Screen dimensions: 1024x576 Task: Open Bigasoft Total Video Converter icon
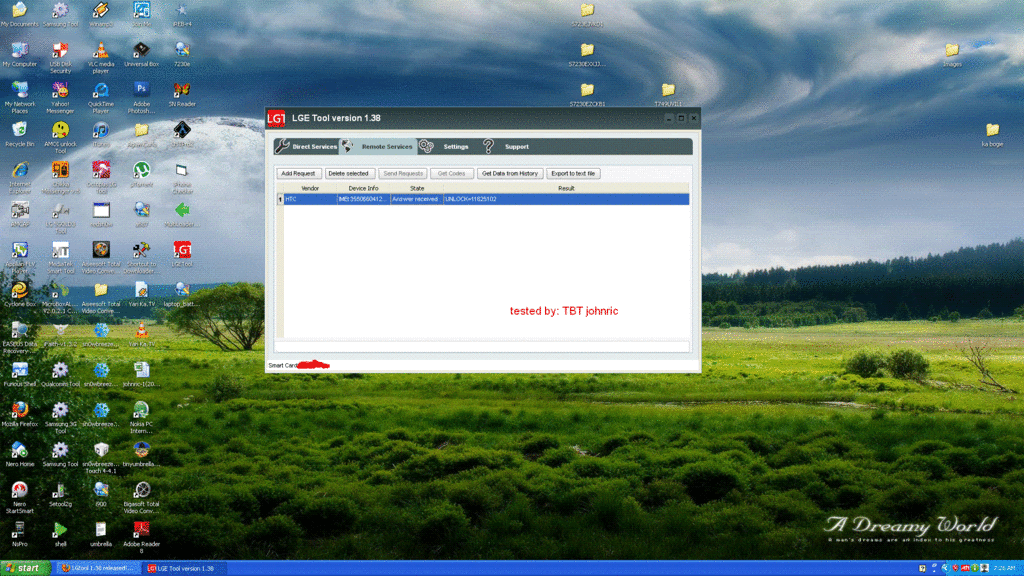click(141, 497)
